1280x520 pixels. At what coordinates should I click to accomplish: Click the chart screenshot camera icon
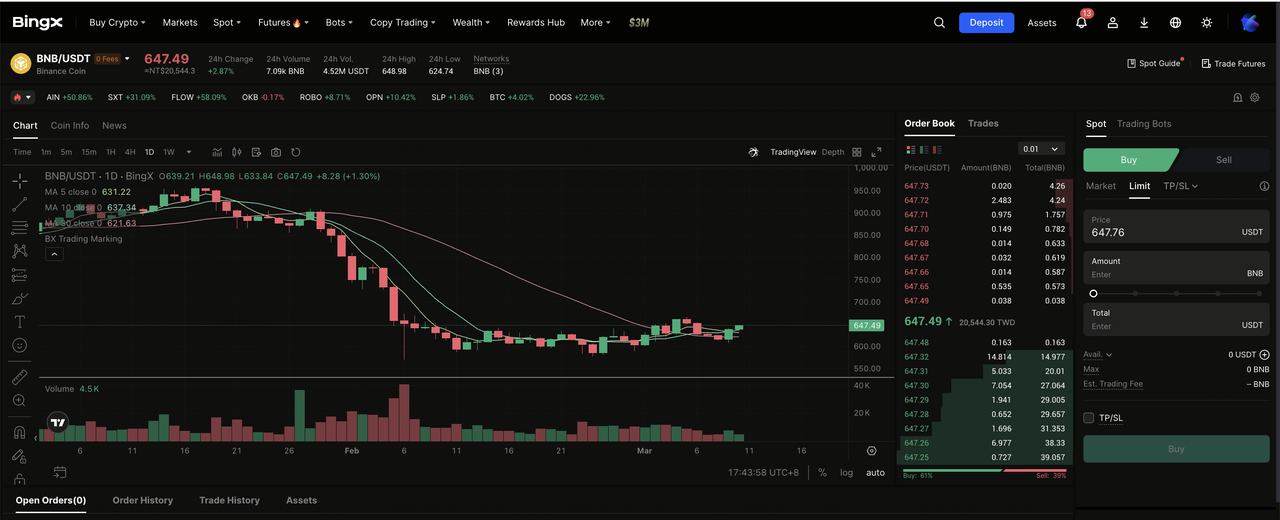[x=276, y=152]
